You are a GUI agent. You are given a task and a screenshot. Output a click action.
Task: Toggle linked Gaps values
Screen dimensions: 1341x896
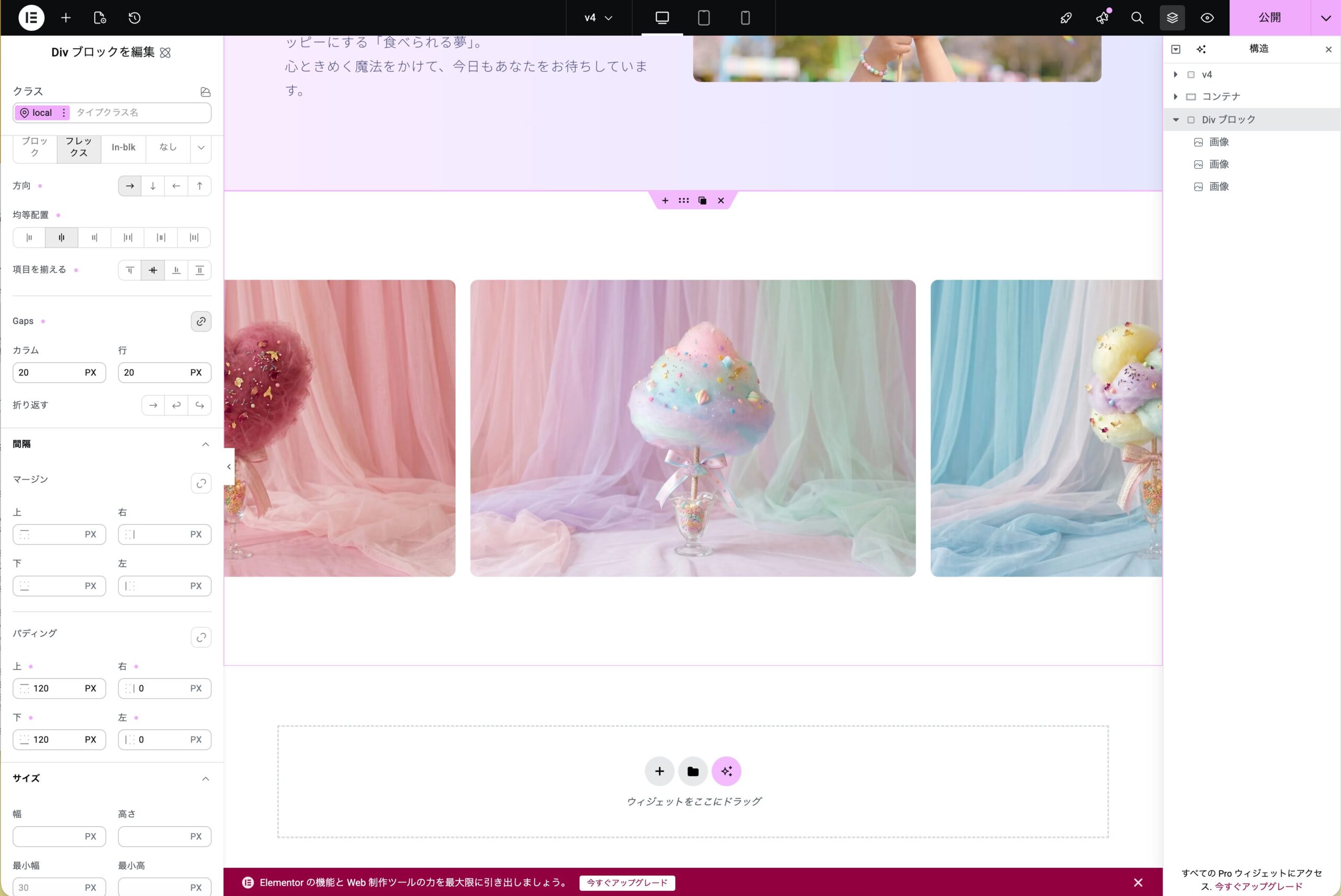click(201, 321)
